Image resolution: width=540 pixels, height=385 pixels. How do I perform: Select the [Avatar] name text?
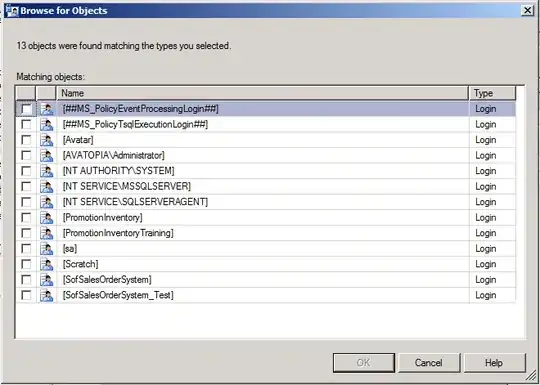78,140
